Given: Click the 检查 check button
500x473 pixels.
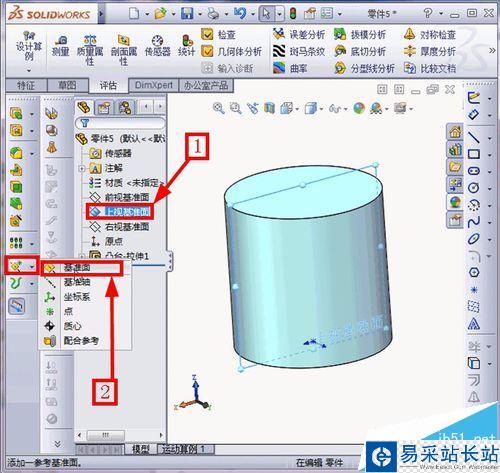Looking at the screenshot, I should point(219,34).
